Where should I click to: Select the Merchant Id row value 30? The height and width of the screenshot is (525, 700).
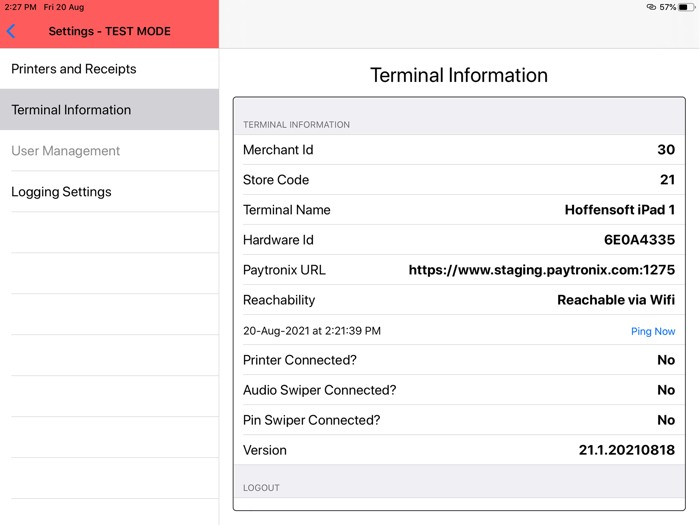(666, 150)
